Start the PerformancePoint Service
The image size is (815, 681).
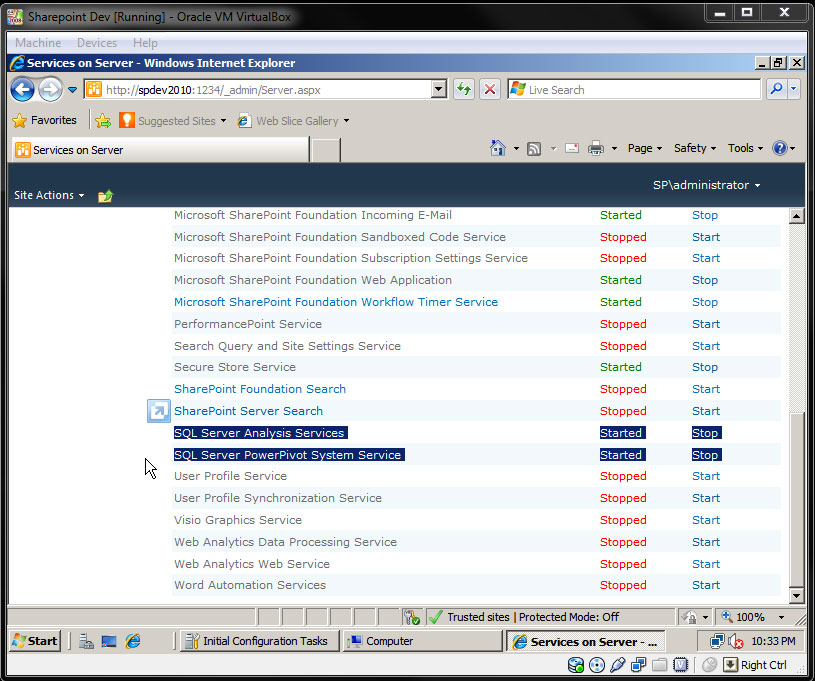pyautogui.click(x=706, y=324)
